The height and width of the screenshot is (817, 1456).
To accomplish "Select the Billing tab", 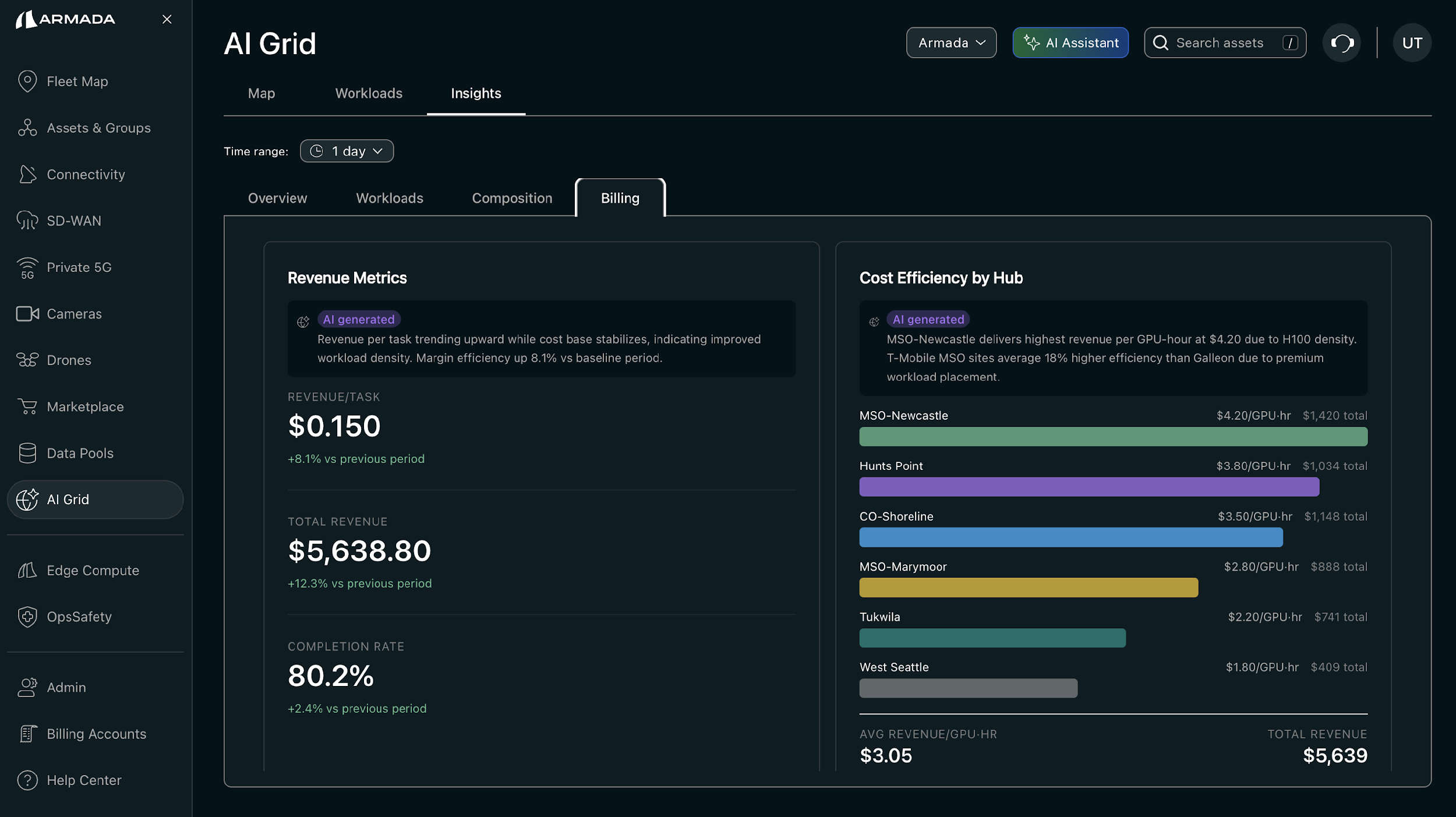I will [620, 198].
